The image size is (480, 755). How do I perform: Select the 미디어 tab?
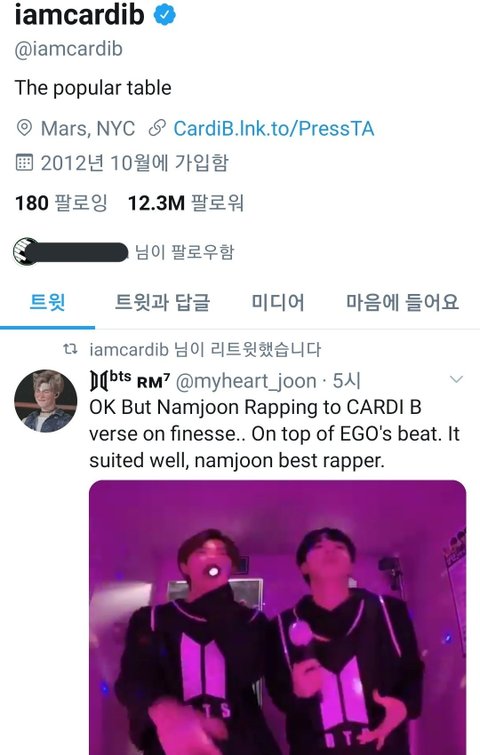coord(278,302)
